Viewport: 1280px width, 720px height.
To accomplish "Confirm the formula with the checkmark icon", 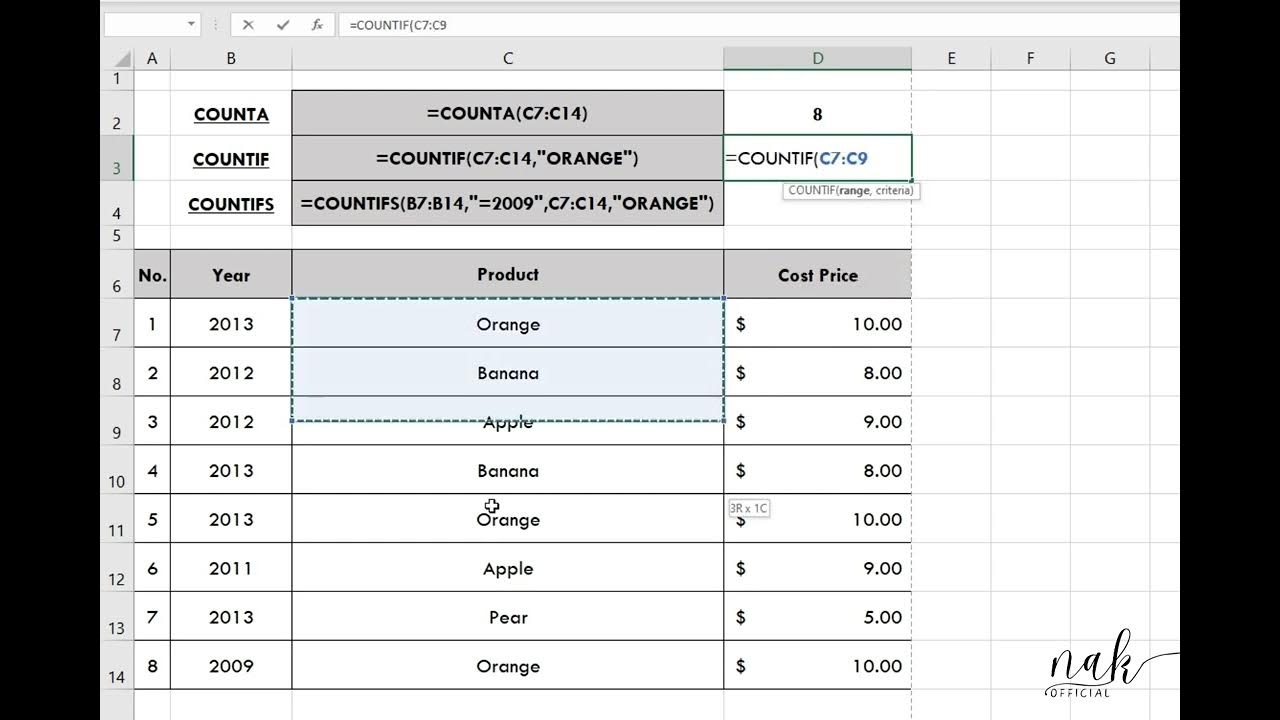I will [x=283, y=25].
